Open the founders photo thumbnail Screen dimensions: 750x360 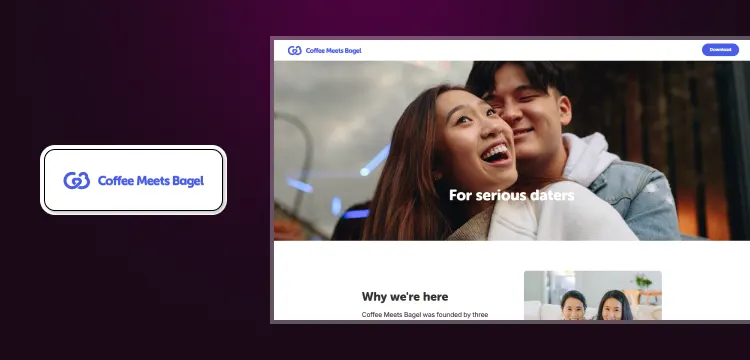coord(593,295)
